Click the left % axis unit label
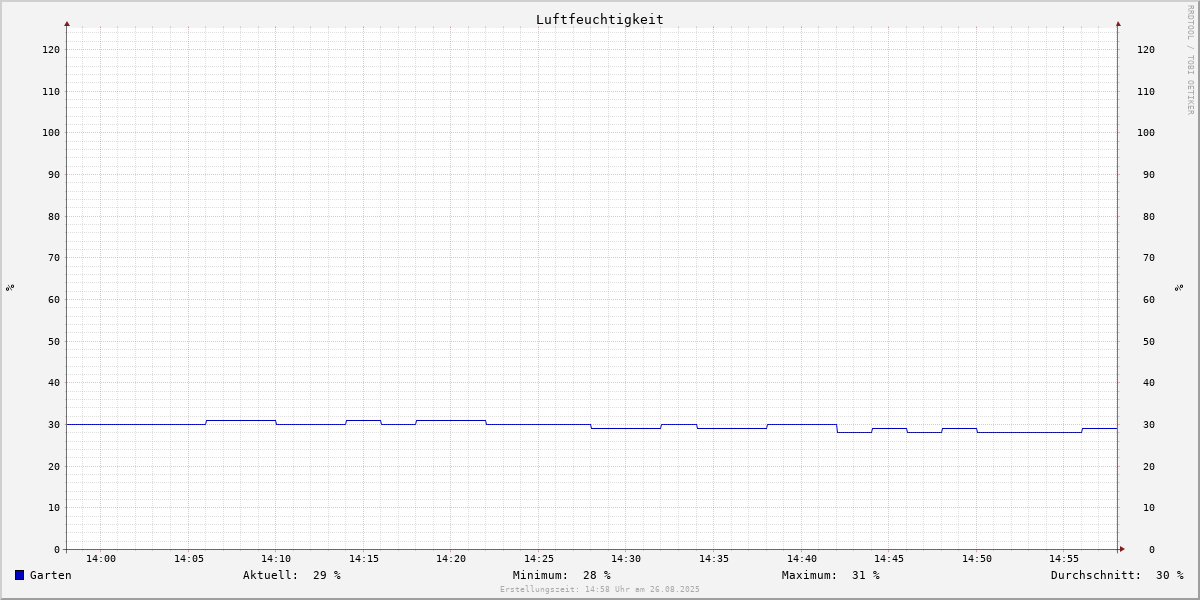This screenshot has width=1200, height=600. [10, 288]
